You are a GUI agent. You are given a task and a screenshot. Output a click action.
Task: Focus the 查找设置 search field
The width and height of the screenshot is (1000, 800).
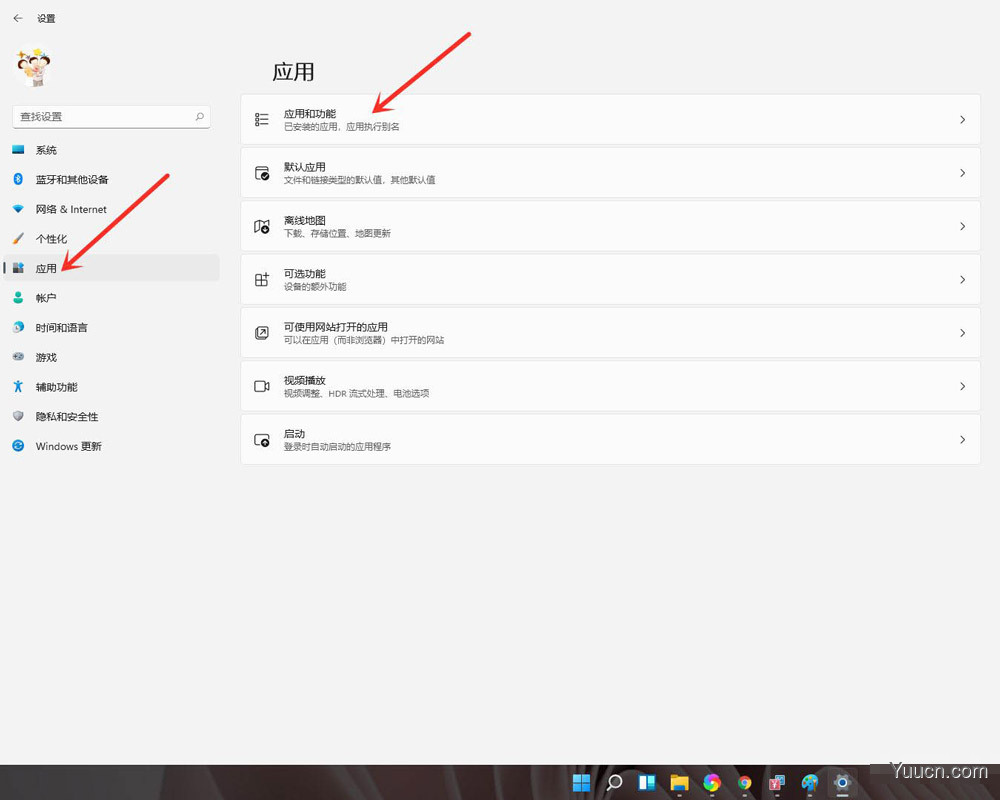tap(111, 117)
